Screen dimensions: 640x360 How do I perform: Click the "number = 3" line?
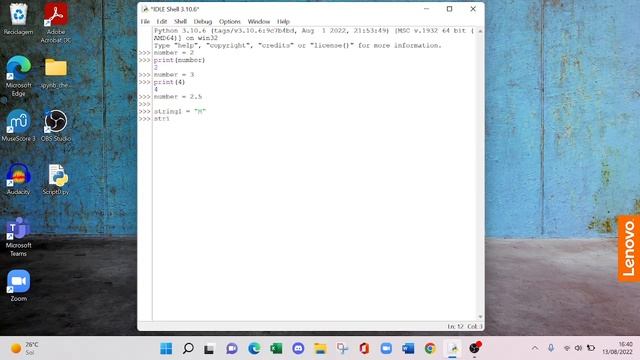tap(174, 75)
